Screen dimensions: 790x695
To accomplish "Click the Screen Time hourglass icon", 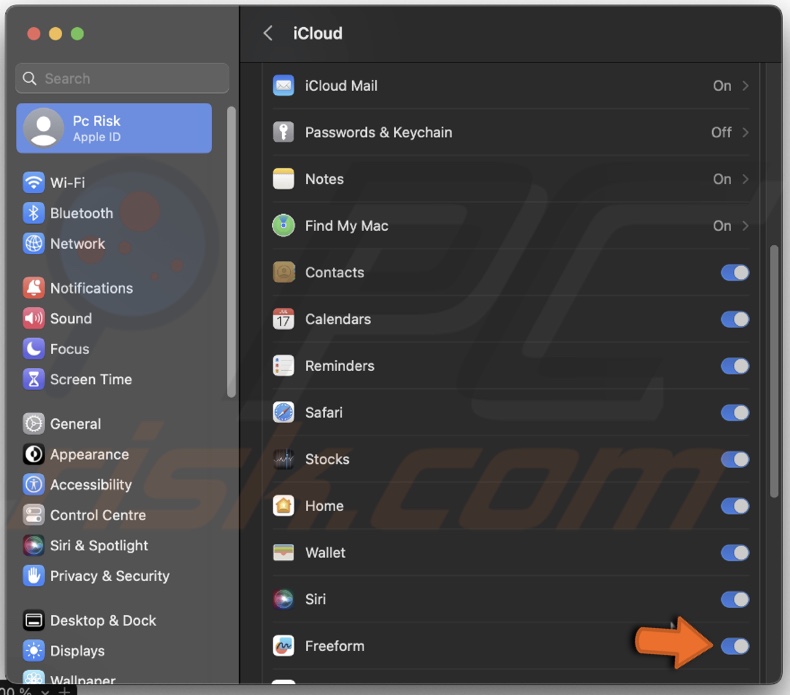I will (x=34, y=379).
